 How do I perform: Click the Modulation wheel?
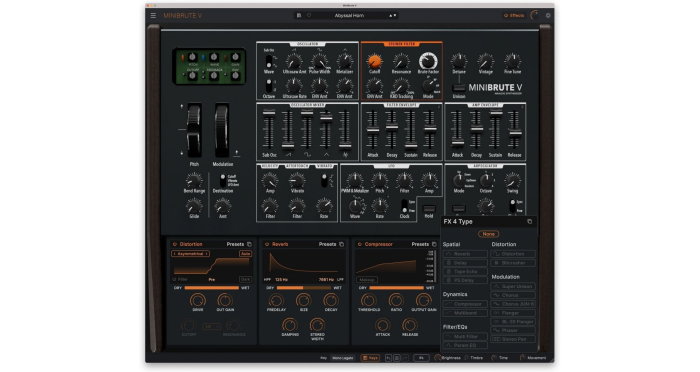[222, 131]
